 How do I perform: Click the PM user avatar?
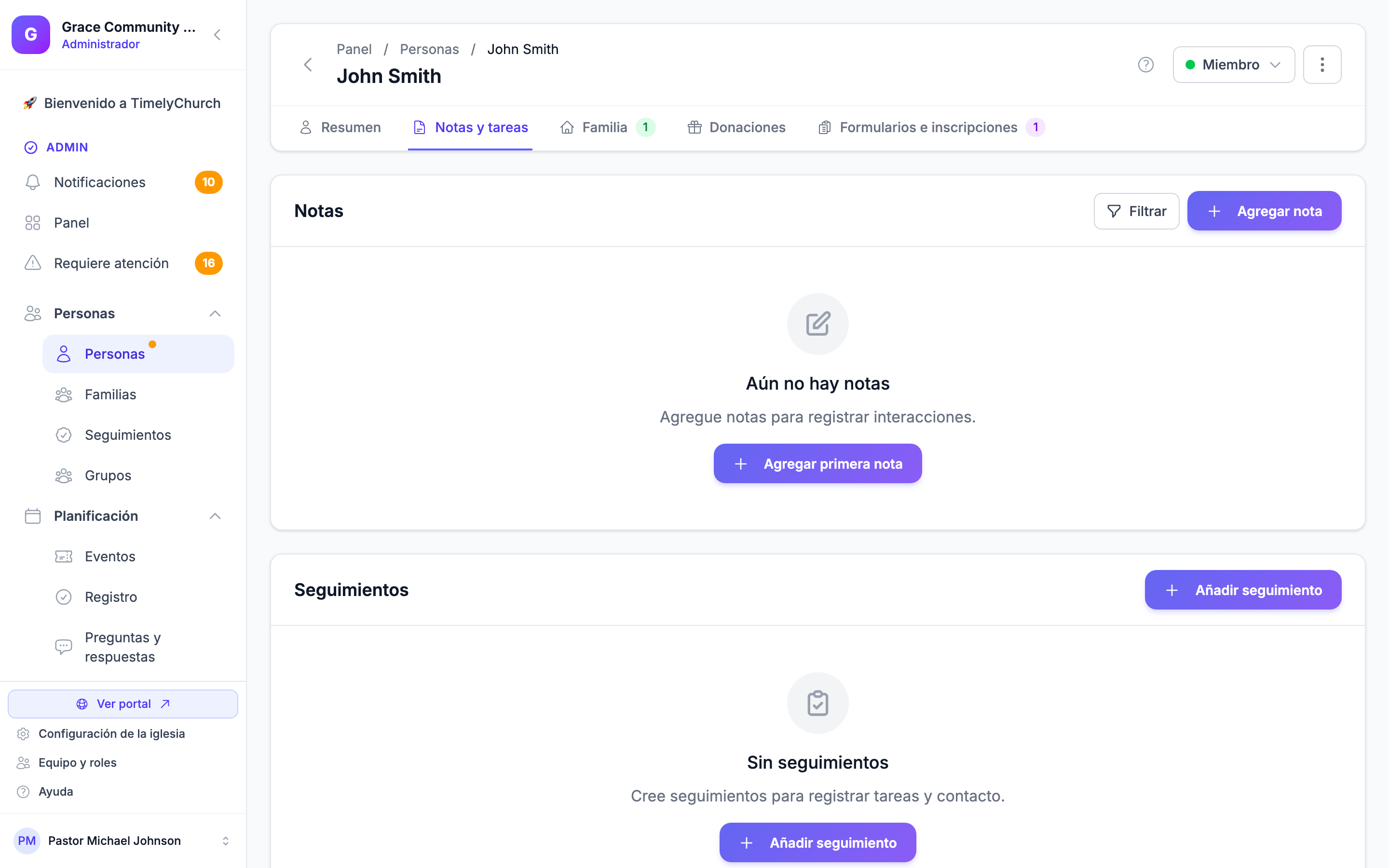tap(27, 841)
